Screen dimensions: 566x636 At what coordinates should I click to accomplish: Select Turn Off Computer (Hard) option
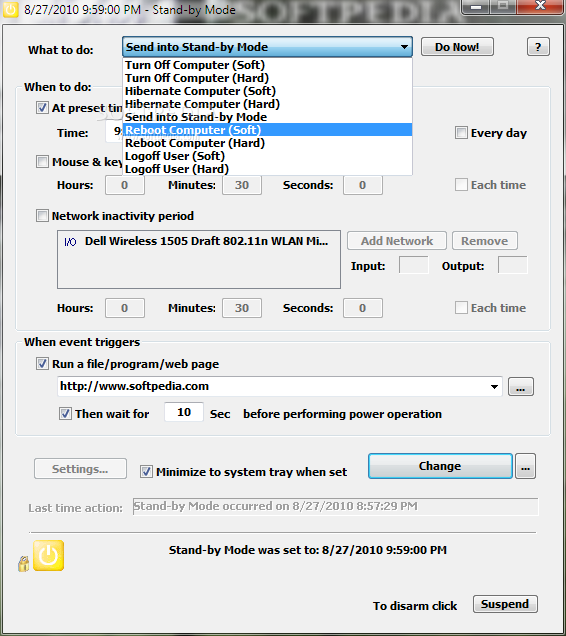point(267,78)
